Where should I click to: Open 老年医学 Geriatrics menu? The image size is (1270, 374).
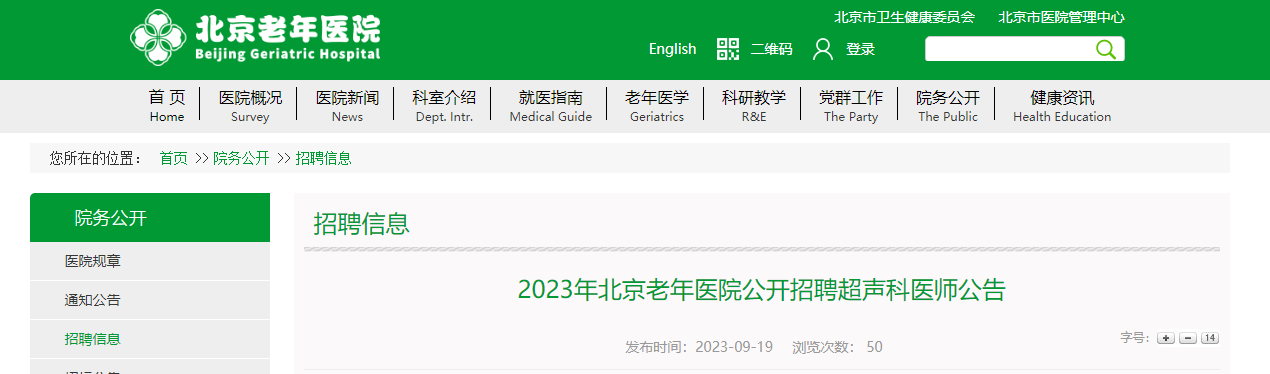(657, 105)
